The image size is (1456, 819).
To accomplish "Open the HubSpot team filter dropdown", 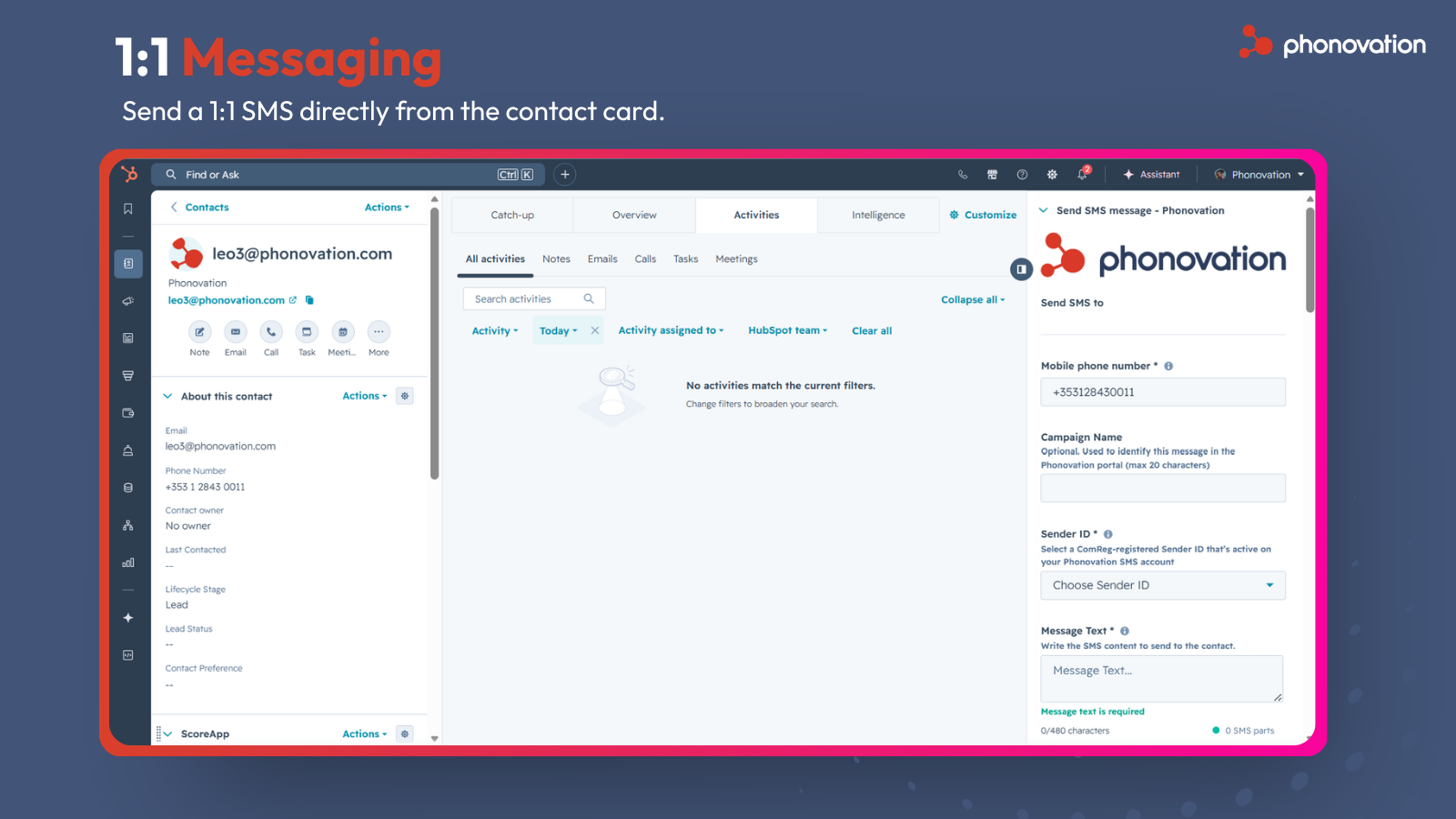I will click(788, 330).
